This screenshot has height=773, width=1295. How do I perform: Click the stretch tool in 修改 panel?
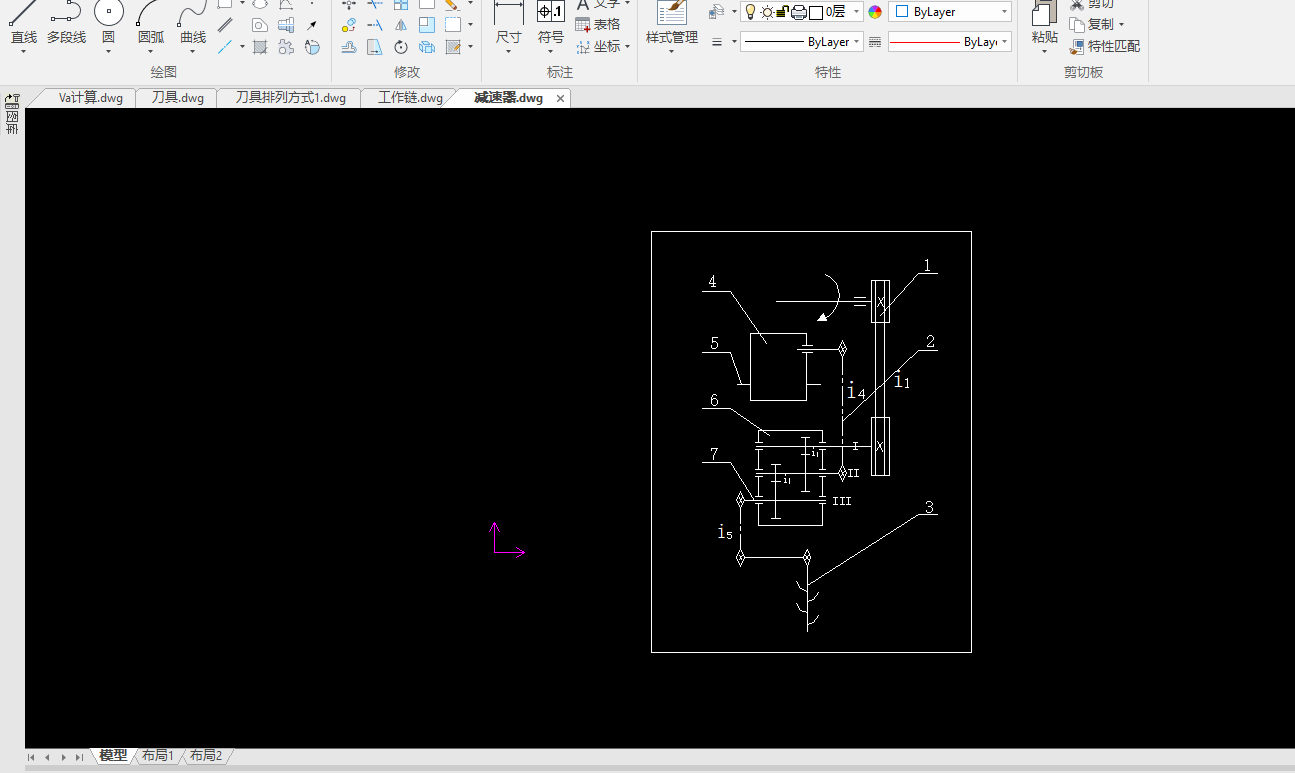click(x=375, y=46)
